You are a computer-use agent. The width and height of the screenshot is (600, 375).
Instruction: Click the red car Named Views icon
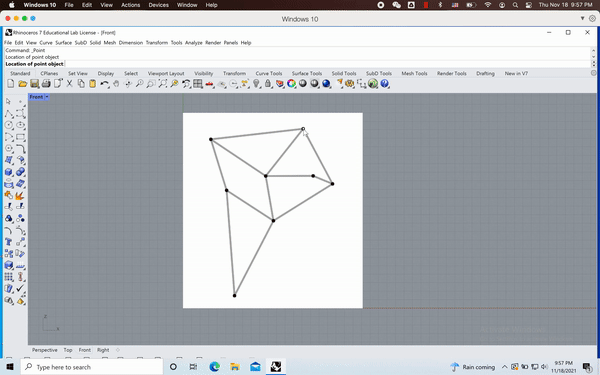209,83
